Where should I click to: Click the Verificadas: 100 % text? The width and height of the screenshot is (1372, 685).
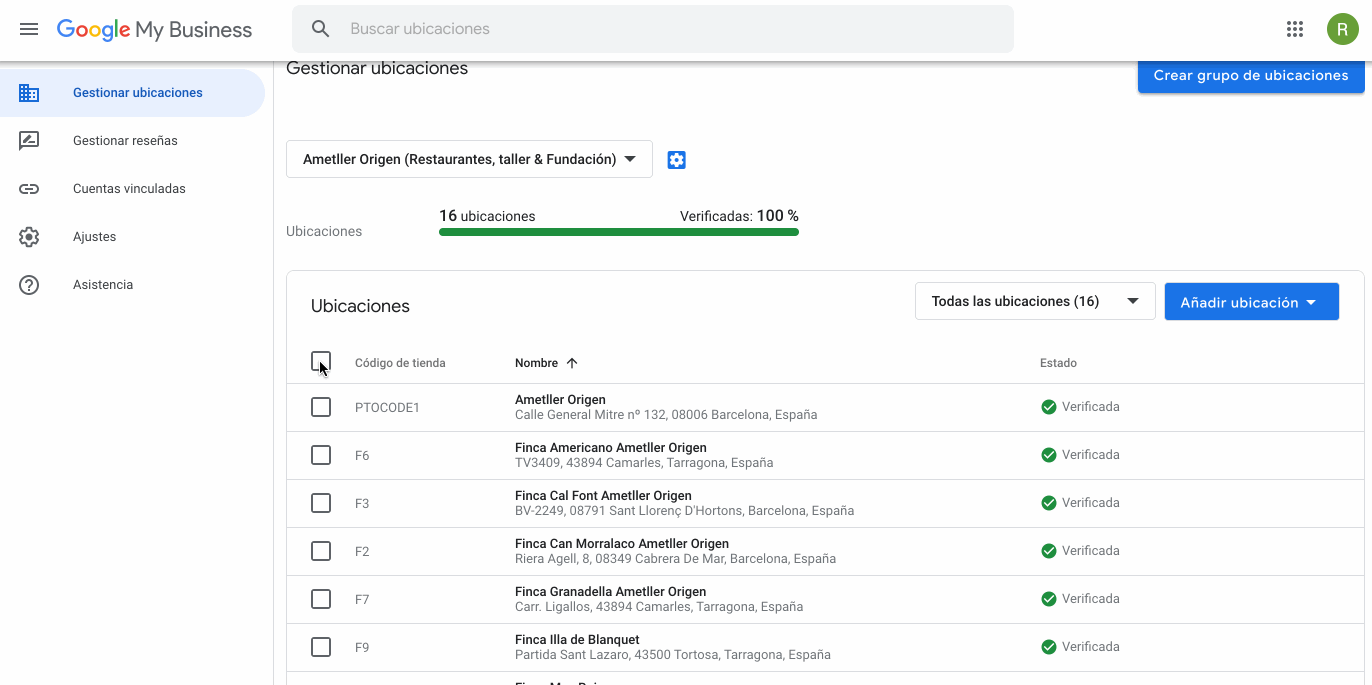click(x=739, y=216)
